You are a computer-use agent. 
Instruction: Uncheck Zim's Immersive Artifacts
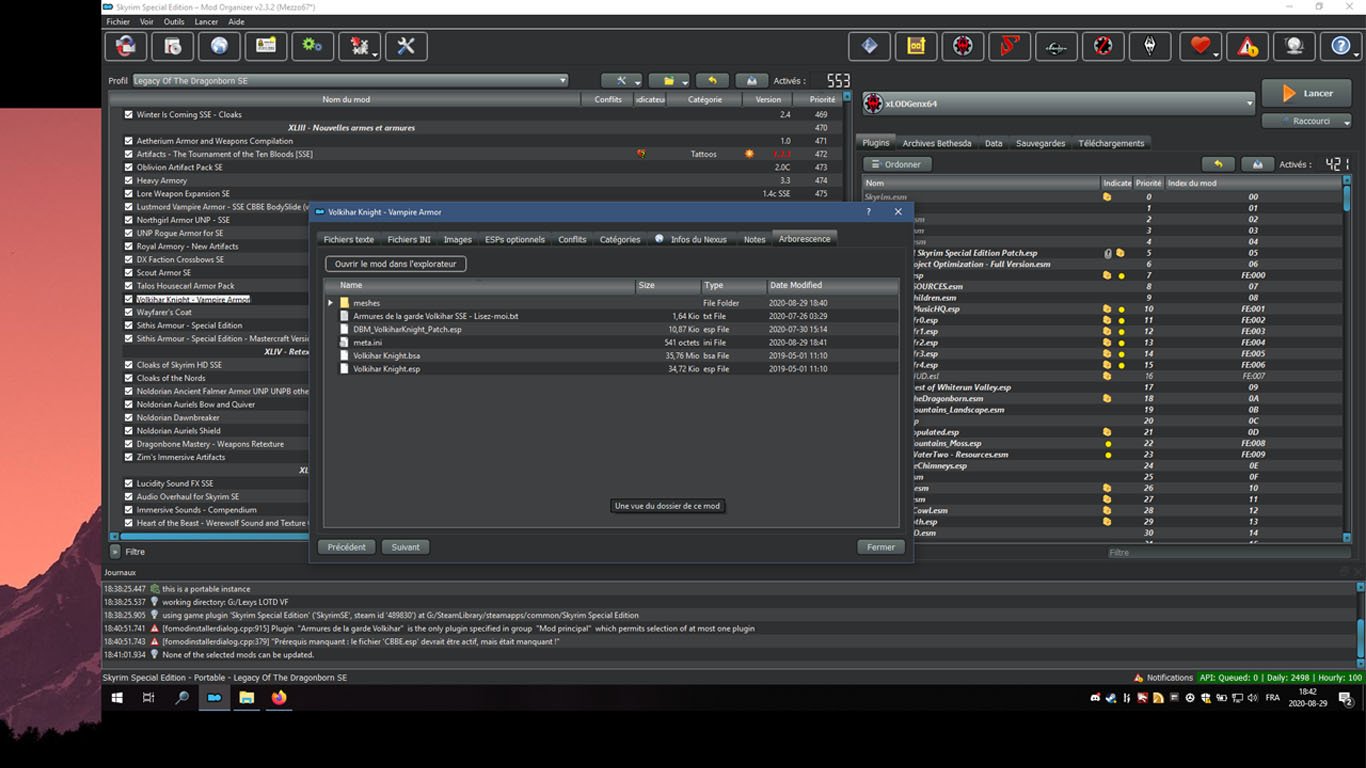128,457
